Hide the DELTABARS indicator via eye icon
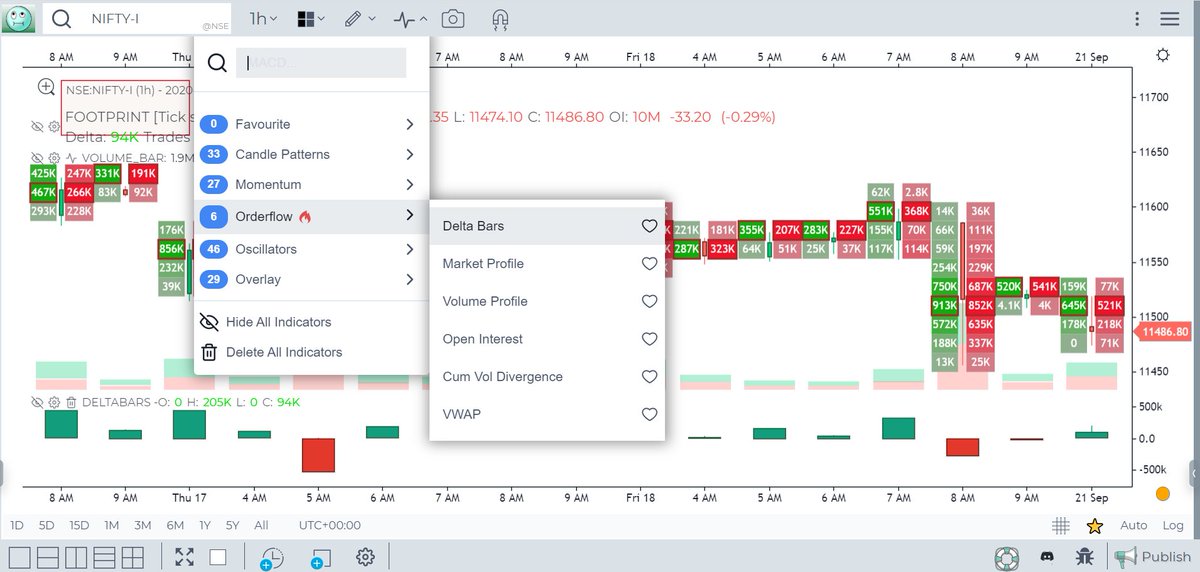 click(38, 402)
